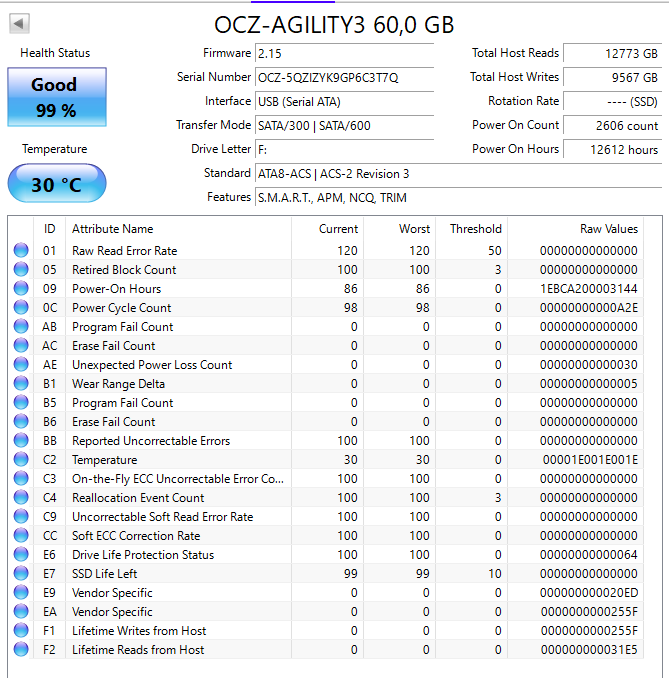Screen dimensions: 669x678
Task: Click the Firmware version field
Action: click(344, 53)
